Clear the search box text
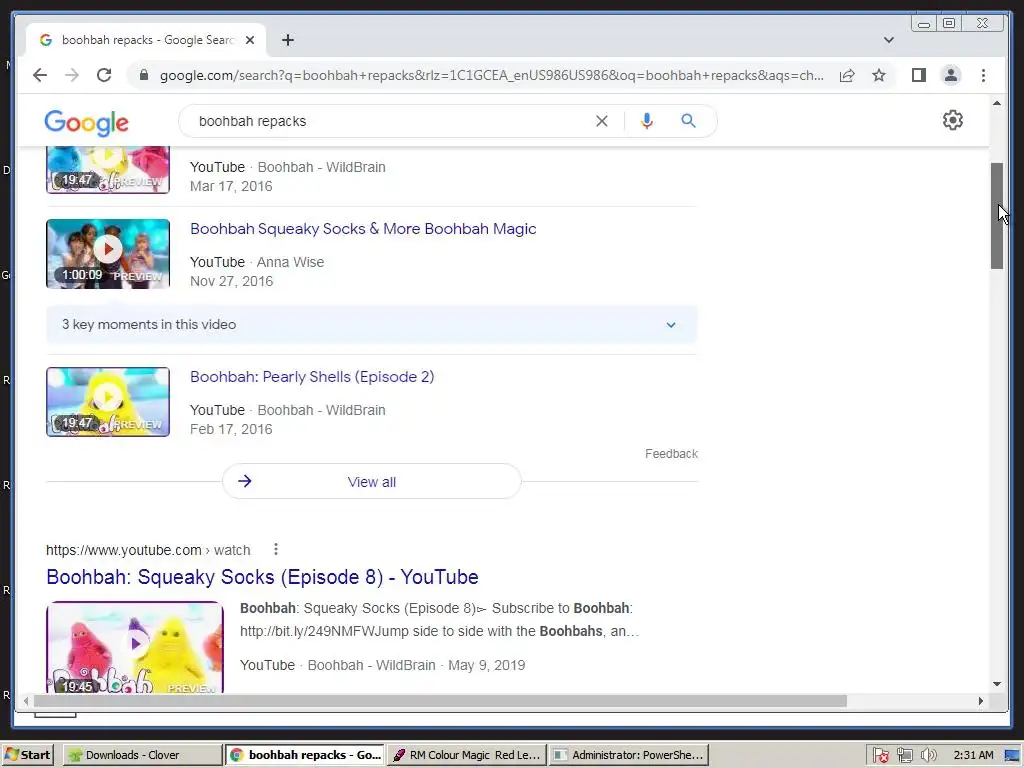Screen dimensions: 1024x768 coord(601,121)
